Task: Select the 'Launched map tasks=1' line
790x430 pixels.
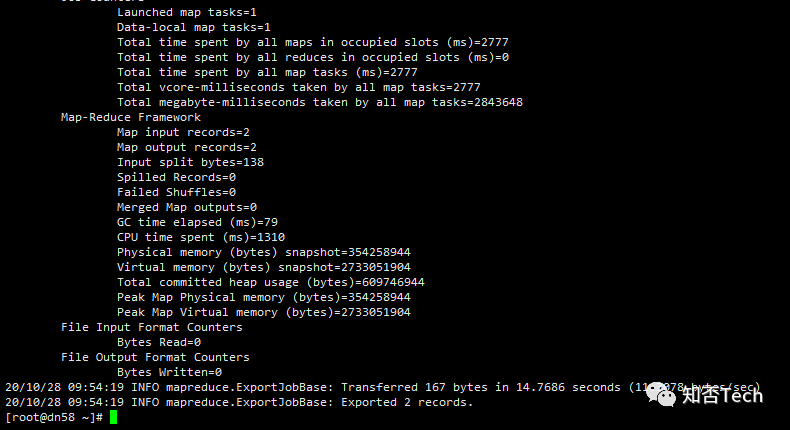Action: pyautogui.click(x=186, y=12)
